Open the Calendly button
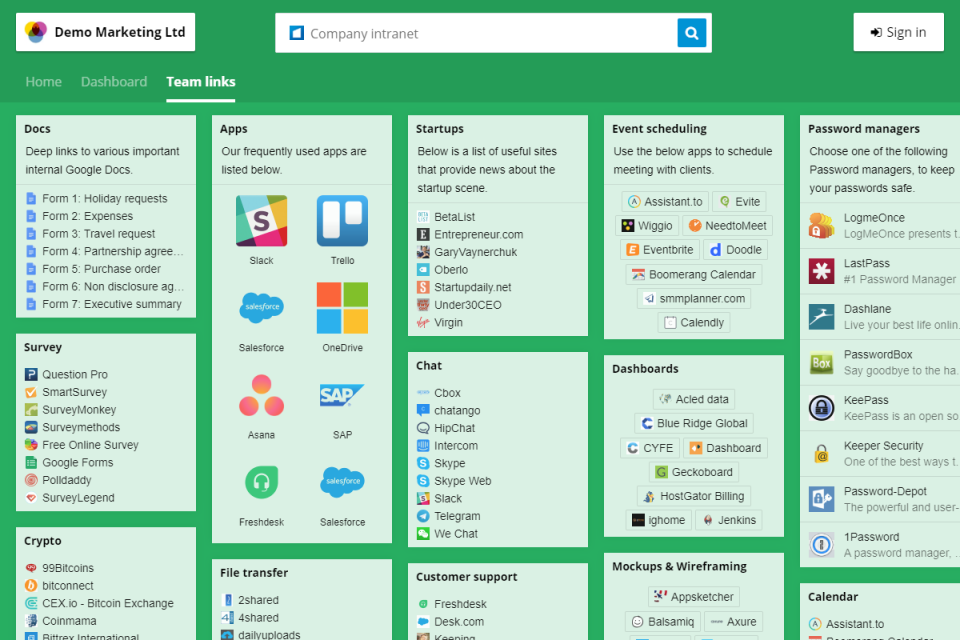Image resolution: width=960 pixels, height=640 pixels. pyautogui.click(x=694, y=323)
